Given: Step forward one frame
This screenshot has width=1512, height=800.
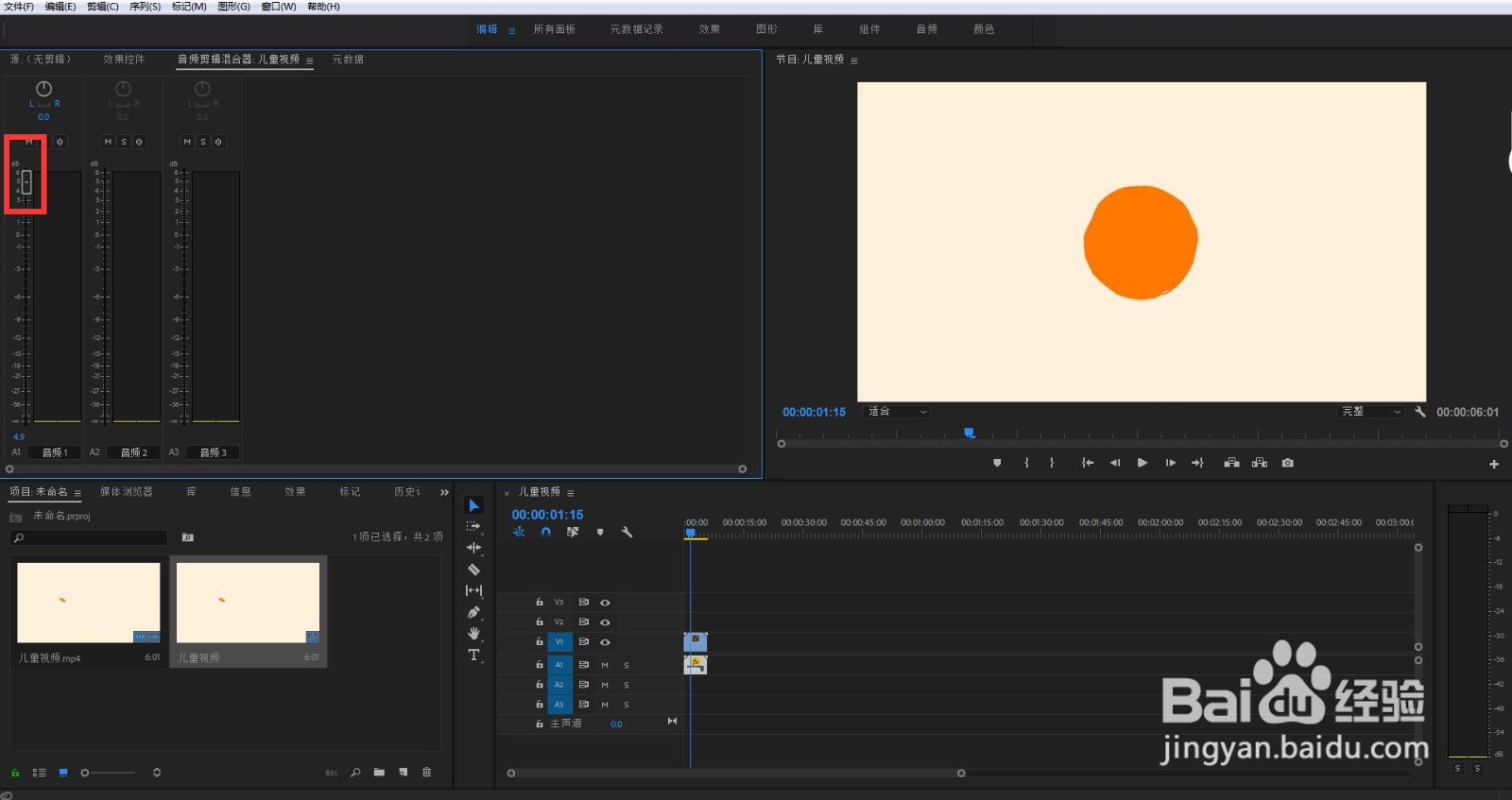Looking at the screenshot, I should click(x=1170, y=463).
